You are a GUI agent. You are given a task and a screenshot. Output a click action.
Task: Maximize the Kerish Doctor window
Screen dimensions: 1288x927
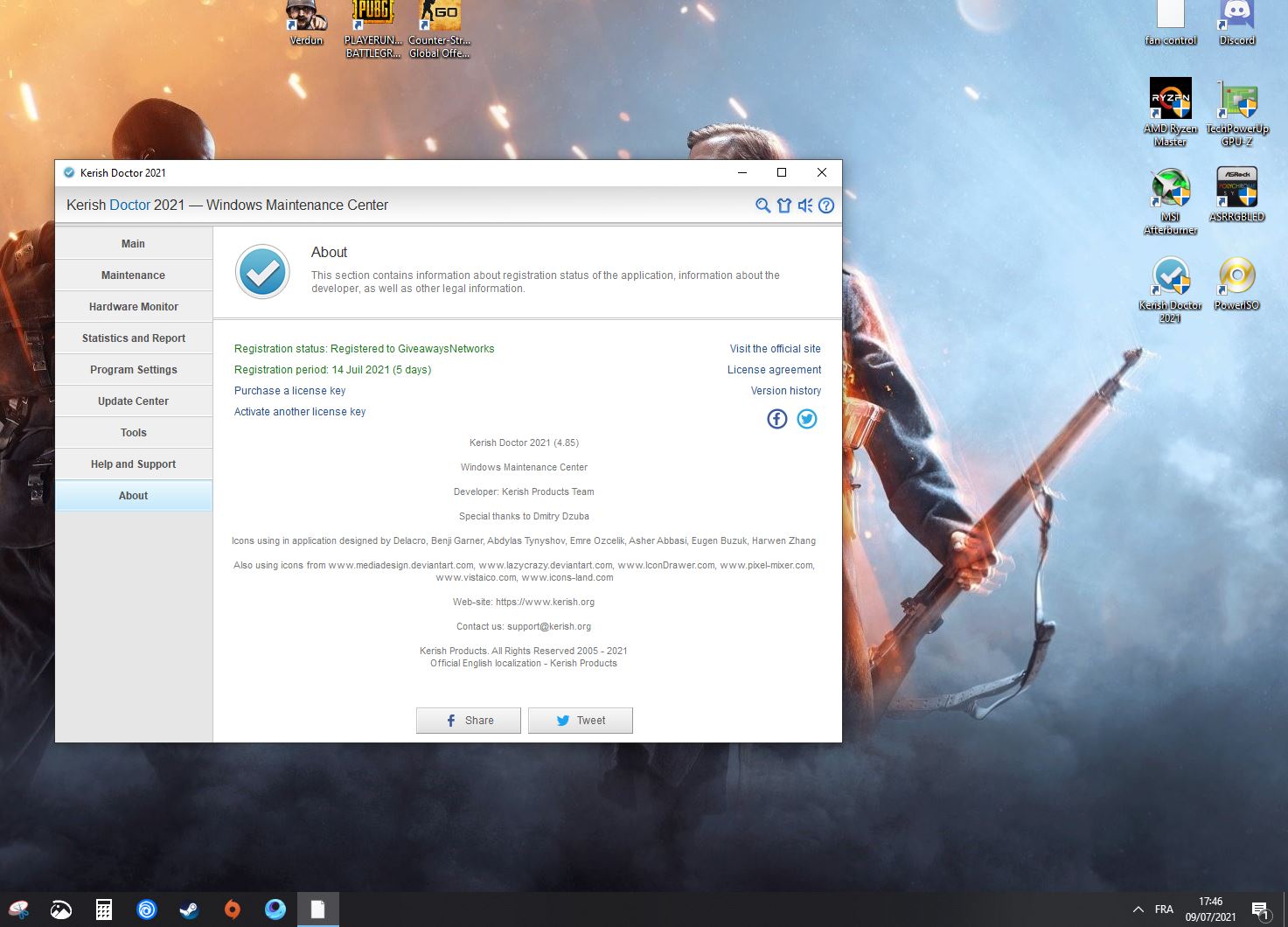pyautogui.click(x=782, y=172)
